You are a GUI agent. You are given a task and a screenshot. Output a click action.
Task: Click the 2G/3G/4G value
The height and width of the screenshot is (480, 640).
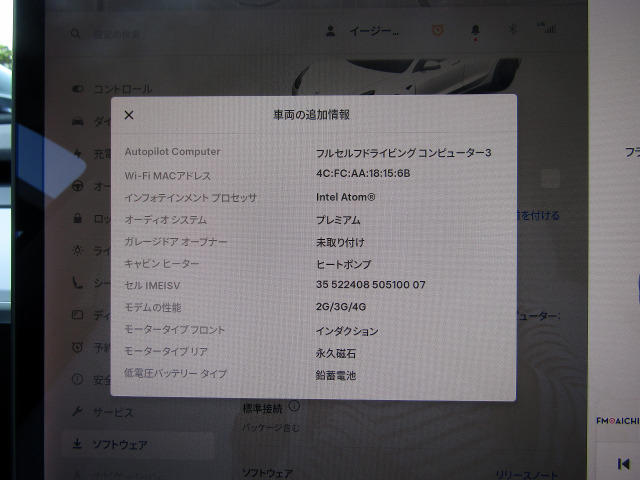click(341, 307)
